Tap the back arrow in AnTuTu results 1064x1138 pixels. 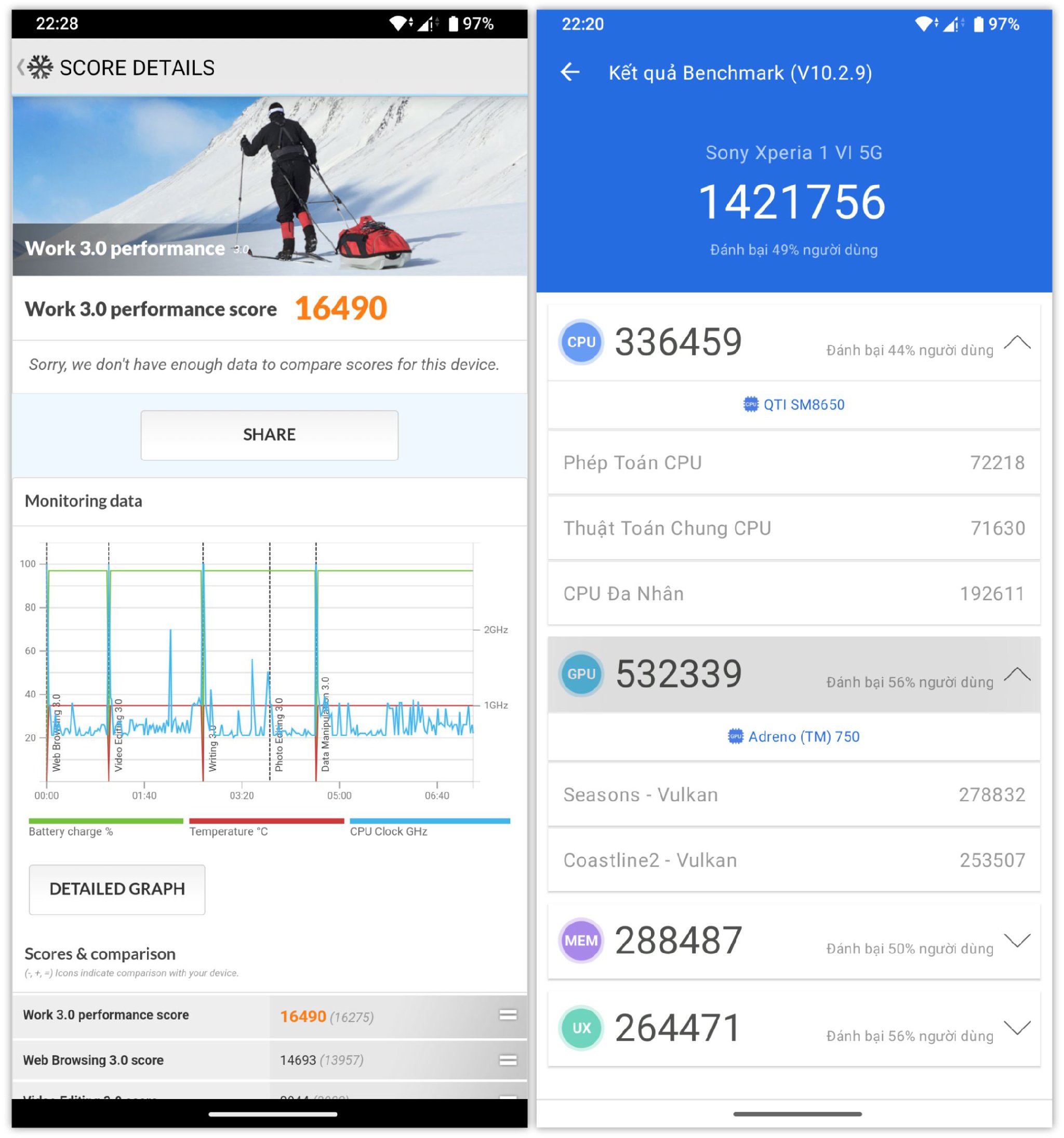pyautogui.click(x=570, y=72)
